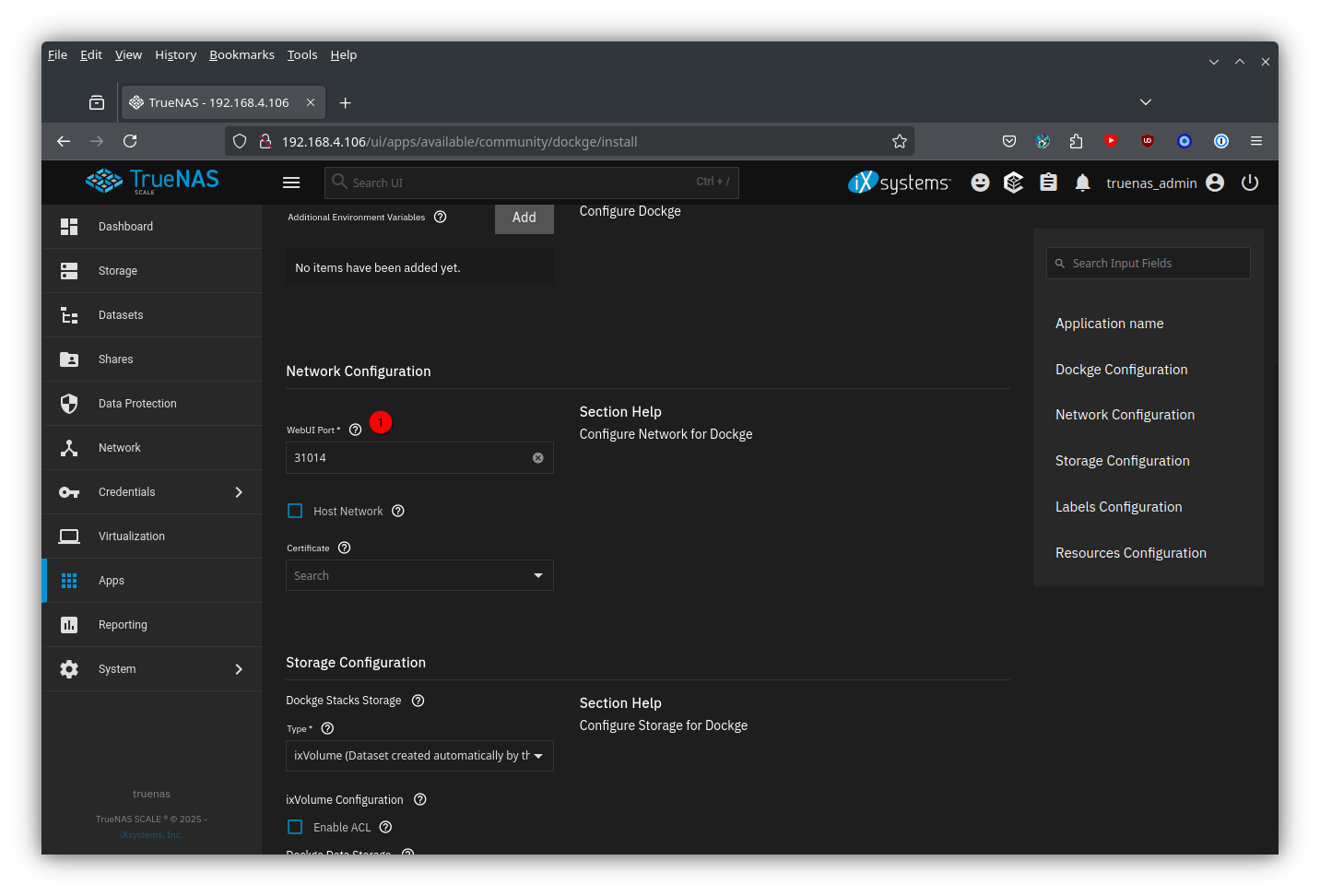The image size is (1320, 896).
Task: Check the Enable ACL checkbox
Action: (295, 827)
